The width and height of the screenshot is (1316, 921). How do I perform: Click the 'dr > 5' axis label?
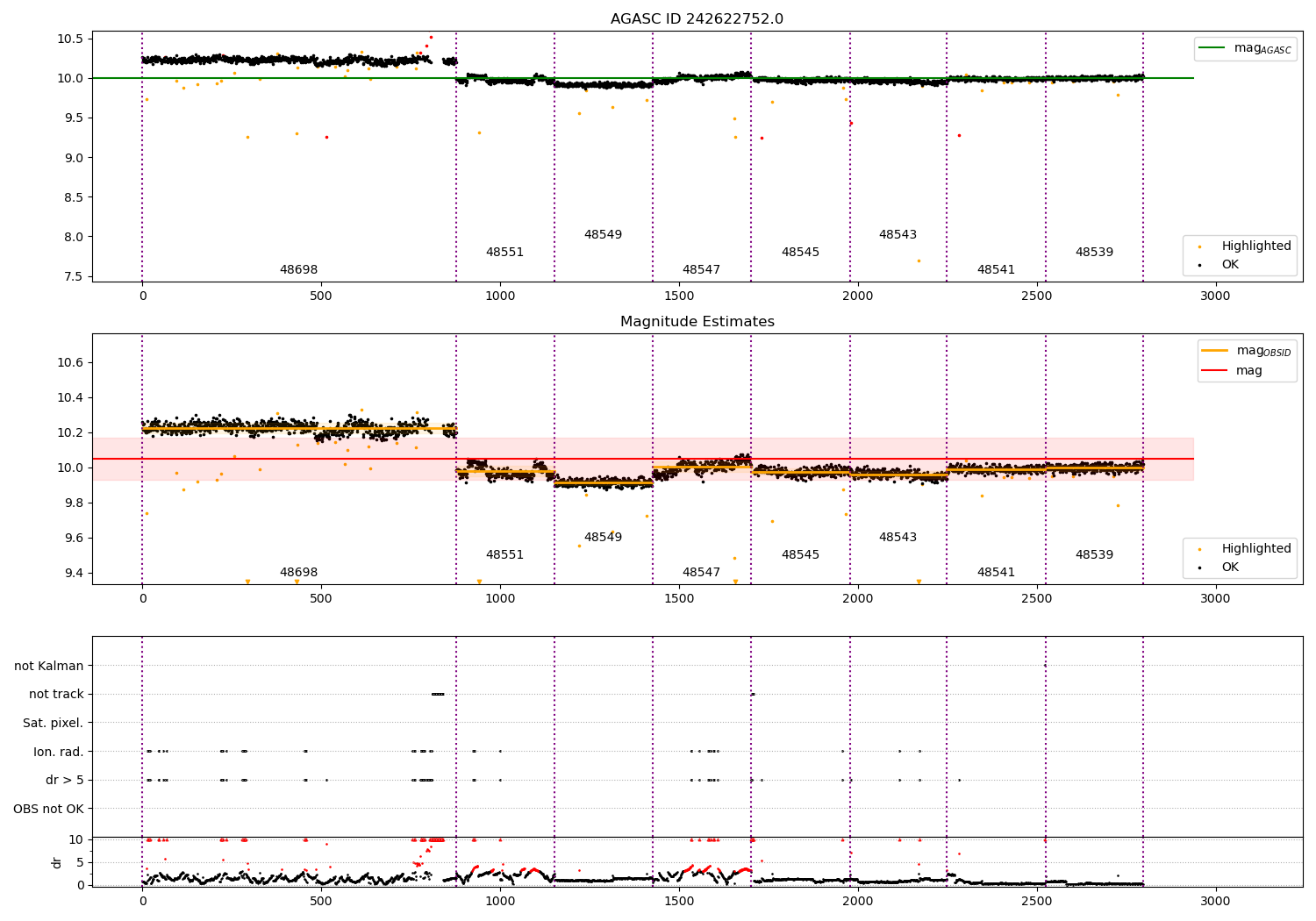pyautogui.click(x=65, y=780)
